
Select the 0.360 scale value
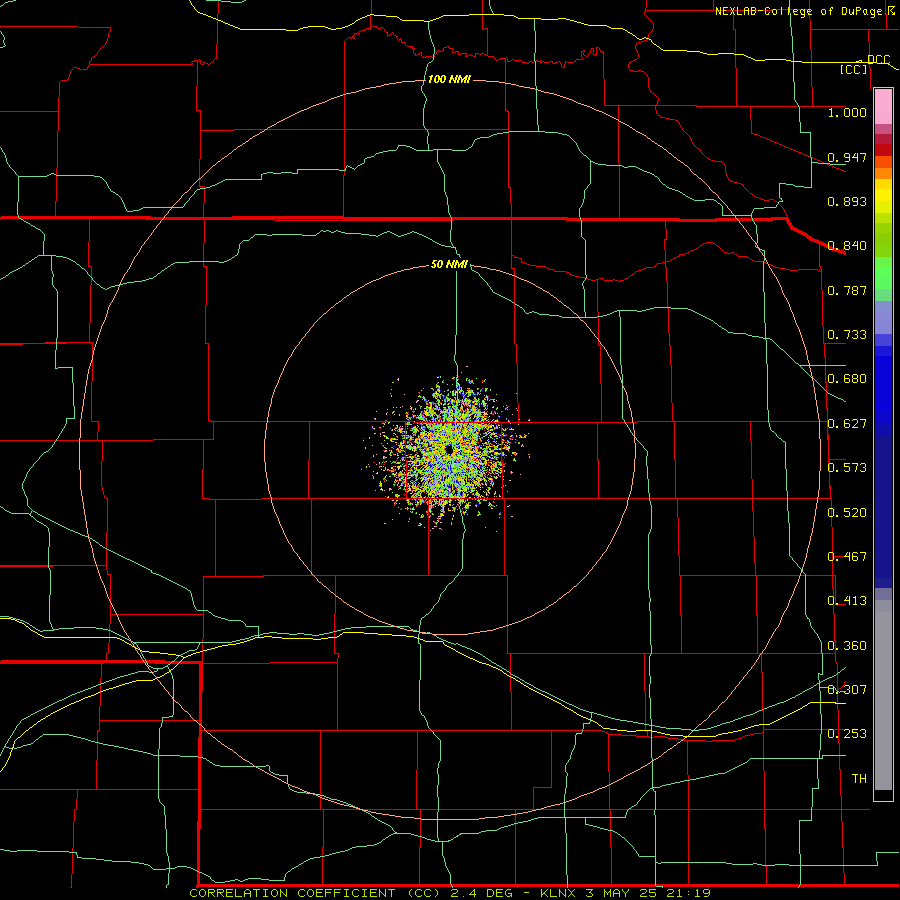pyautogui.click(x=847, y=646)
